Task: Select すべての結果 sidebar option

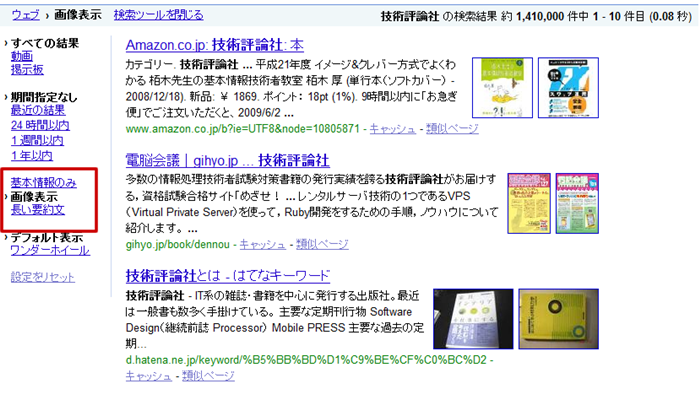Action: 45,43
